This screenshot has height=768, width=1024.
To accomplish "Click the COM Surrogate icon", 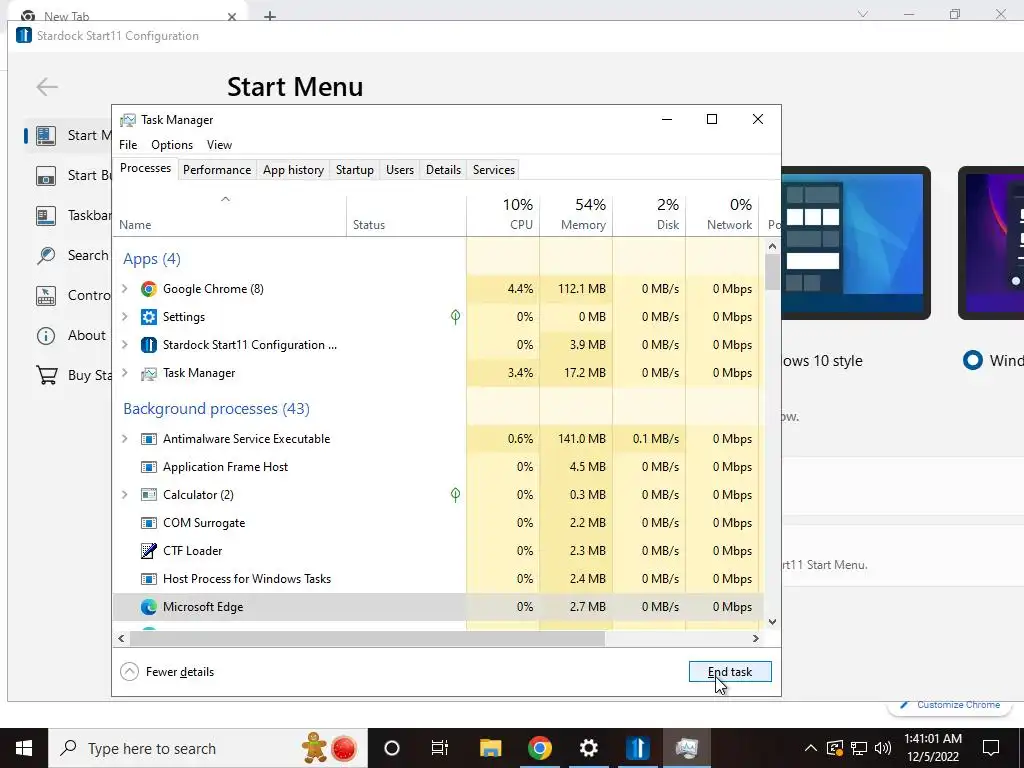I will click(149, 523).
